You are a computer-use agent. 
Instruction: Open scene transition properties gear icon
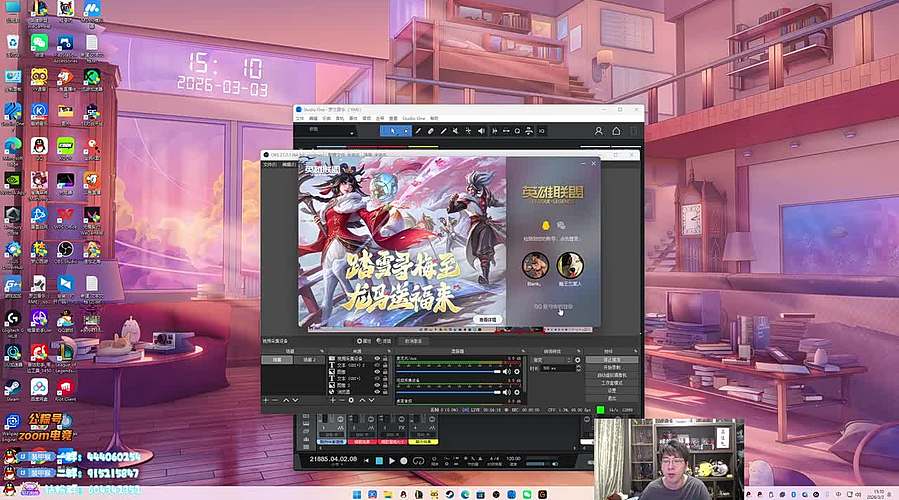577,360
